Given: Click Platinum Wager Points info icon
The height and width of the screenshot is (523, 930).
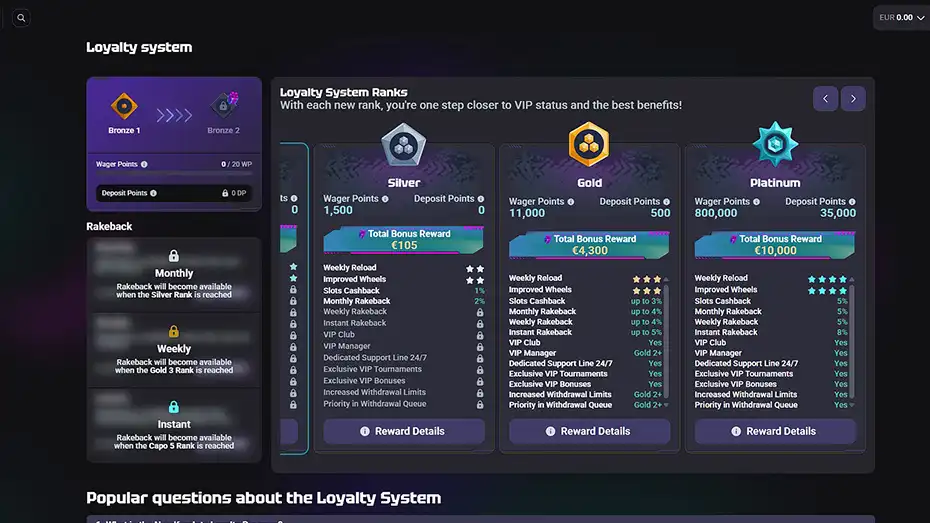Looking at the screenshot, I should tap(756, 202).
